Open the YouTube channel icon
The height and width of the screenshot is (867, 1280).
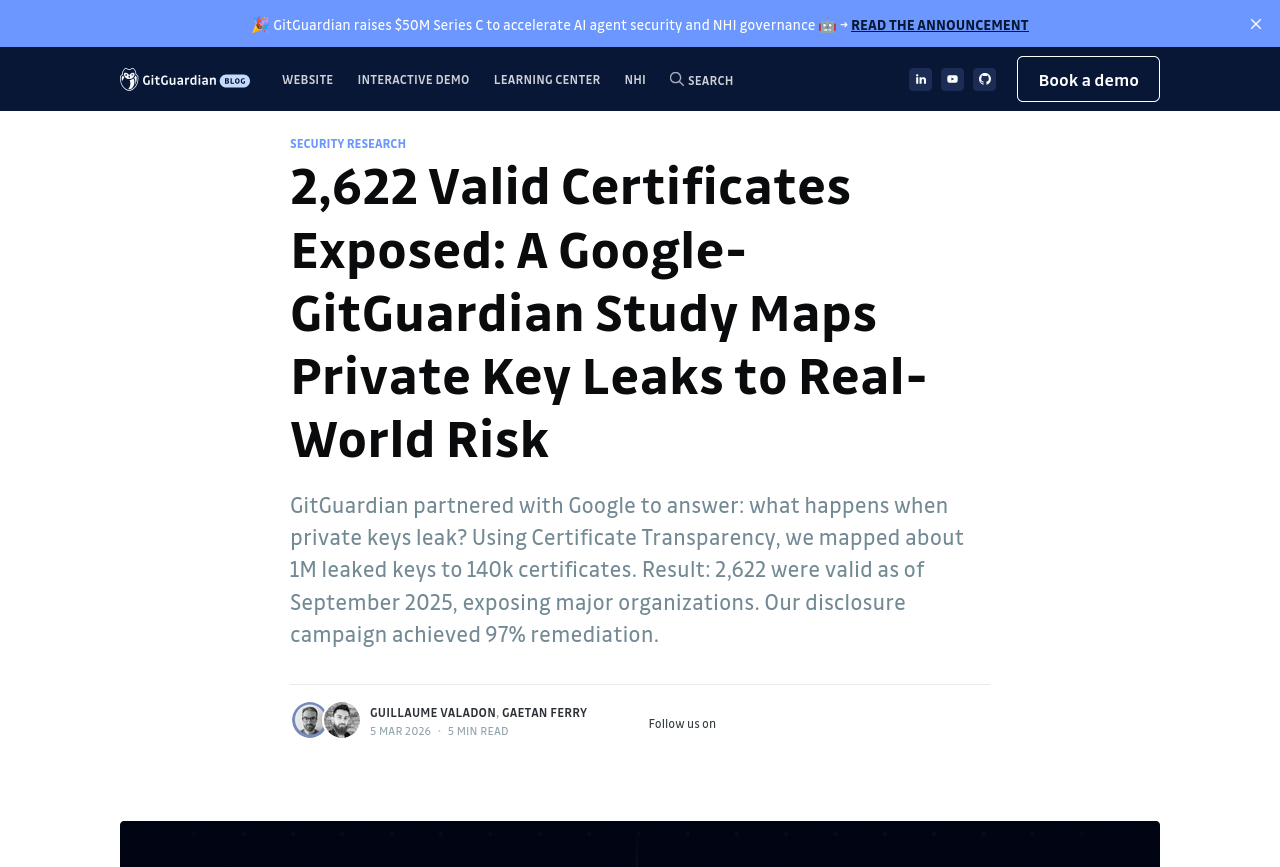click(x=952, y=79)
